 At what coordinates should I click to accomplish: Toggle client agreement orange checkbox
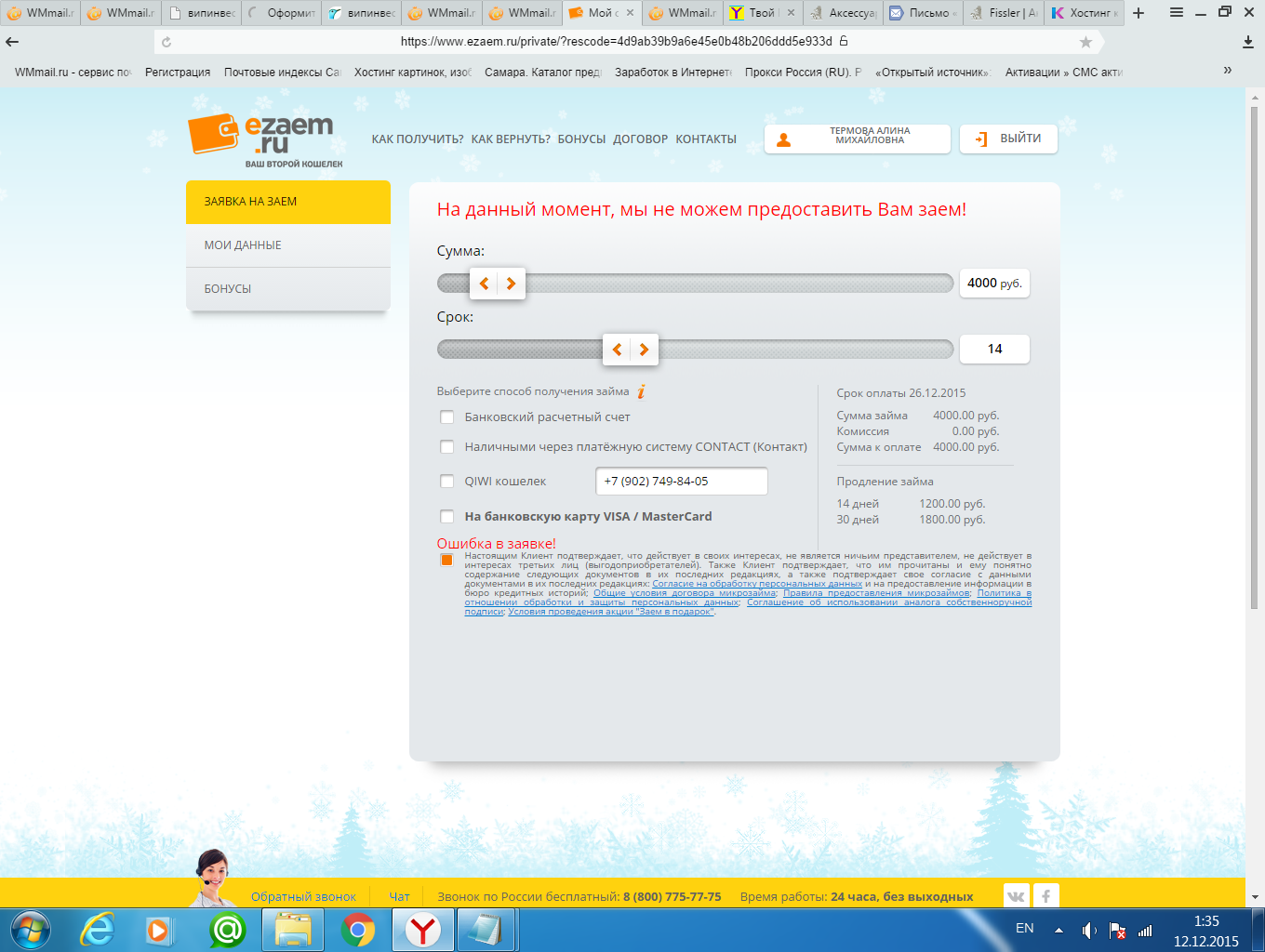point(446,560)
